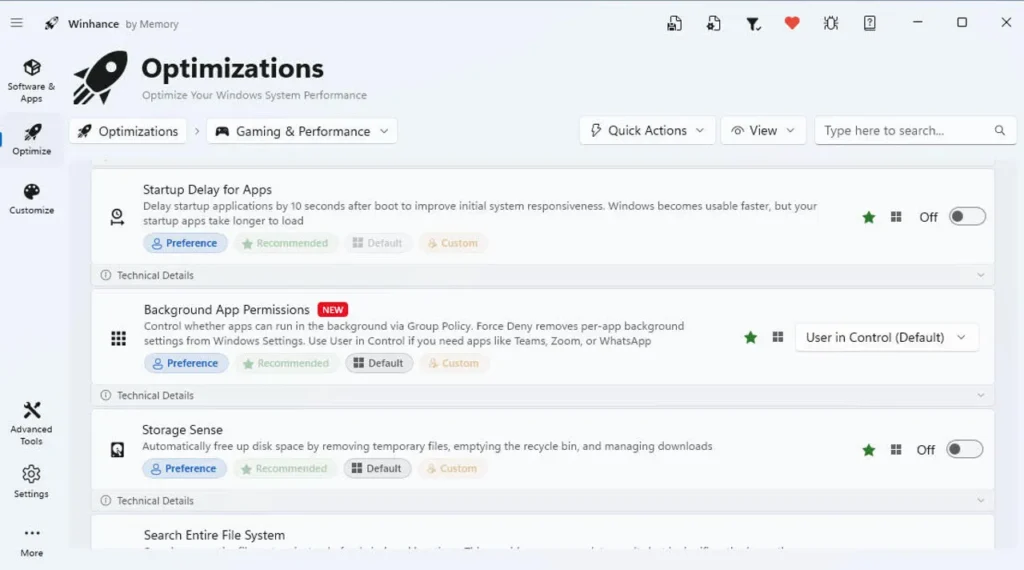This screenshot has width=1024, height=570.
Task: Turn on the Storage Sense toggle
Action: (x=965, y=450)
